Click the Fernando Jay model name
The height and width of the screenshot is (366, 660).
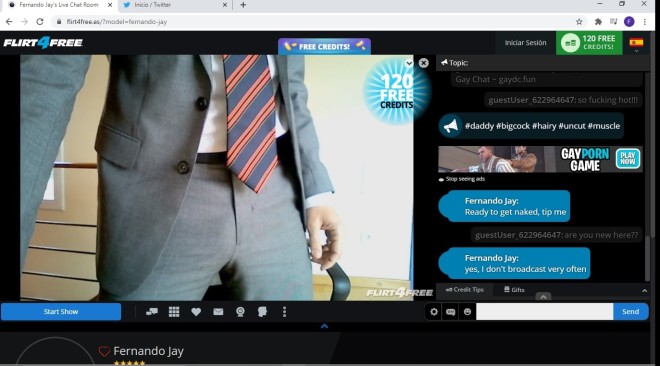coord(148,351)
